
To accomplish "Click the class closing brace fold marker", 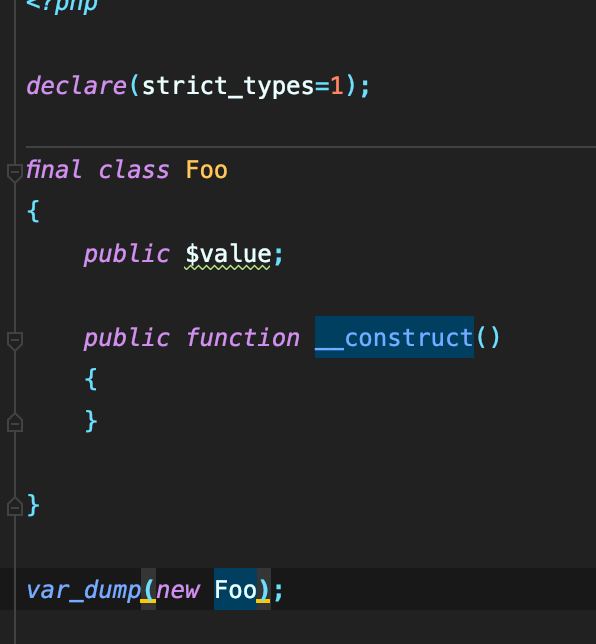I will [15, 506].
